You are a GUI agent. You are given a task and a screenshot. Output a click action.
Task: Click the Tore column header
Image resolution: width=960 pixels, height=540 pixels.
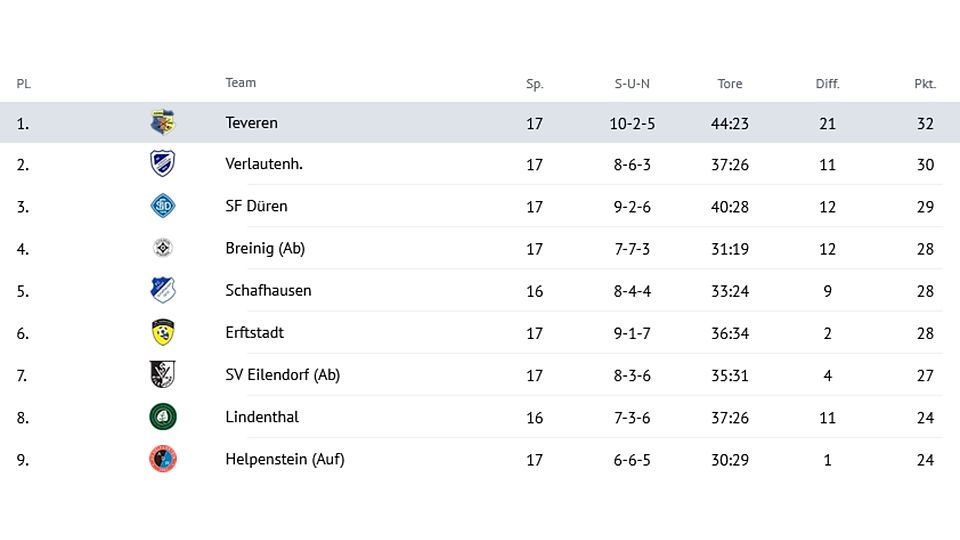pos(730,84)
